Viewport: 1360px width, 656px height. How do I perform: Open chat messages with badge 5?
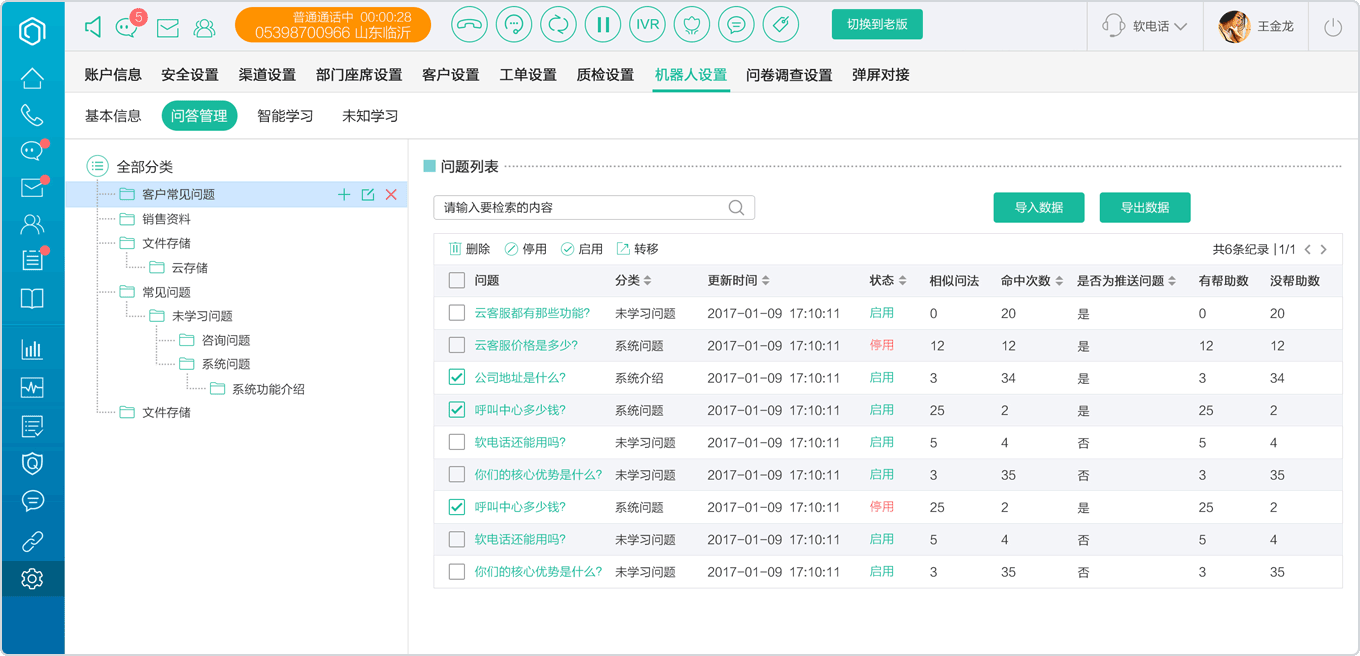click(x=128, y=26)
